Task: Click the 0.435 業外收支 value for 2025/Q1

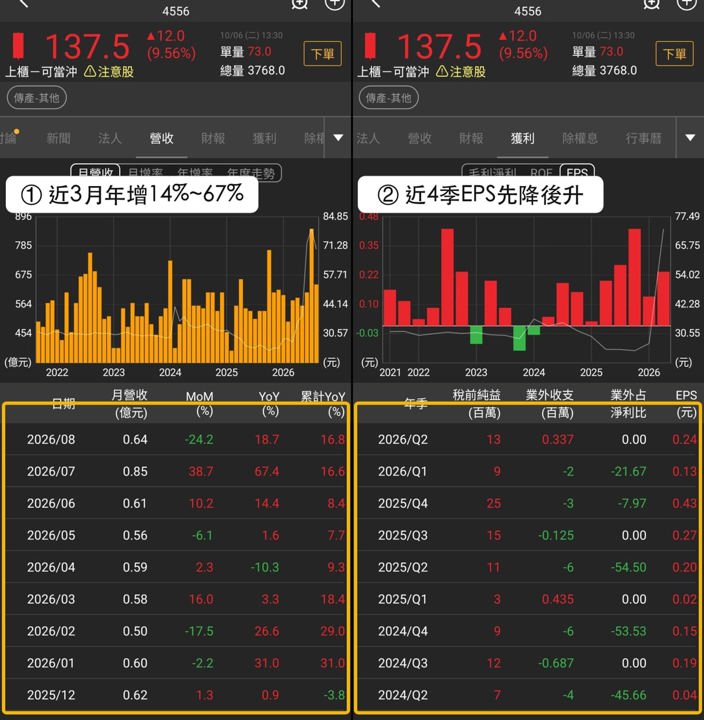Action: coord(558,599)
